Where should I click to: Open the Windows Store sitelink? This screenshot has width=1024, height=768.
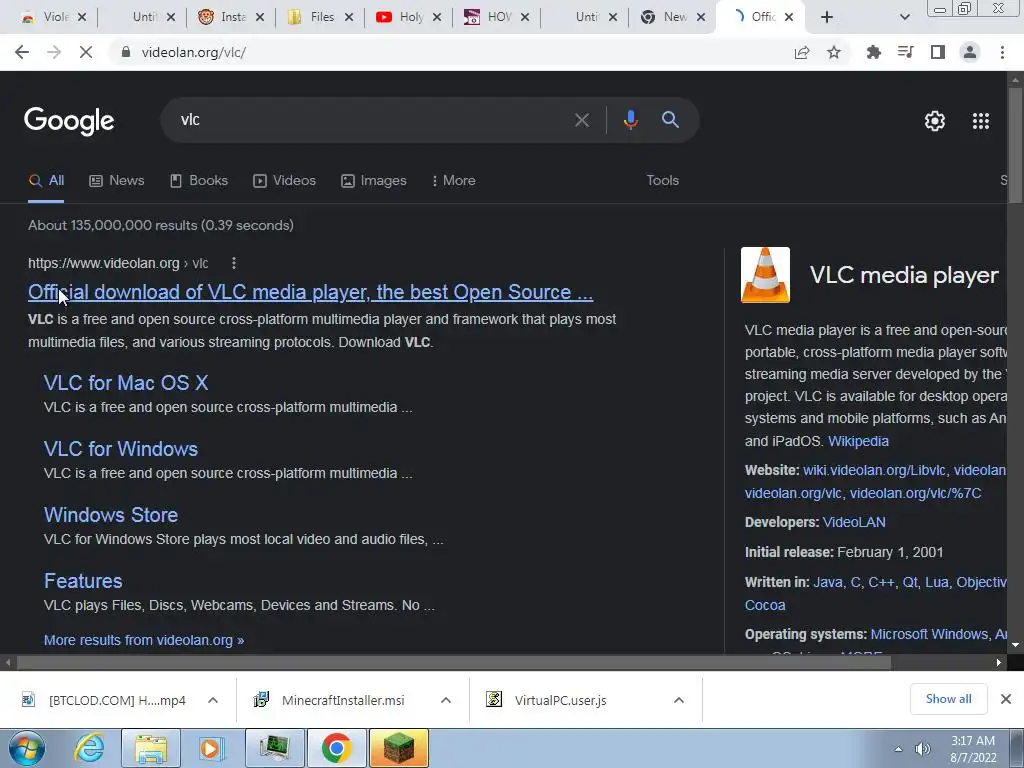[x=110, y=515]
